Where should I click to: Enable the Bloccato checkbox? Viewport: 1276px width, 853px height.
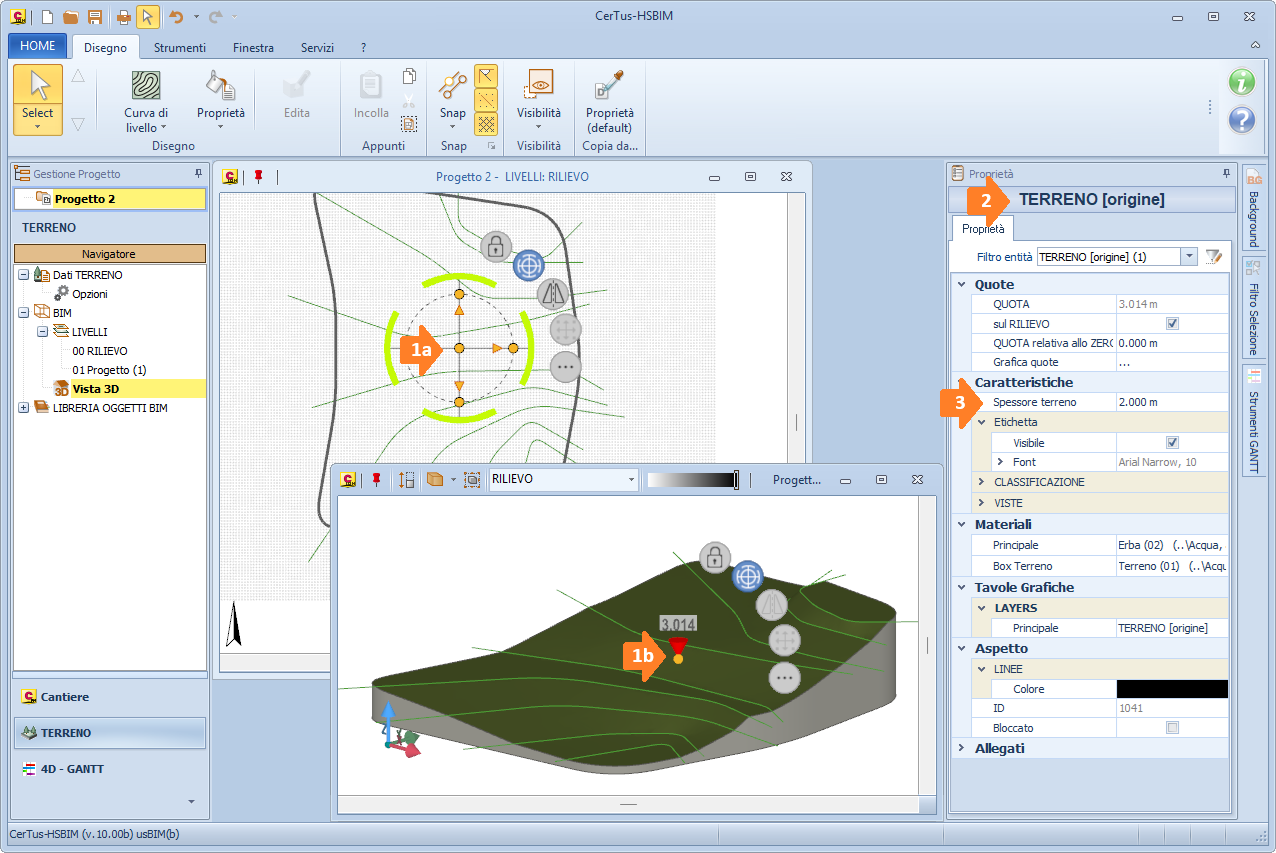[1172, 728]
